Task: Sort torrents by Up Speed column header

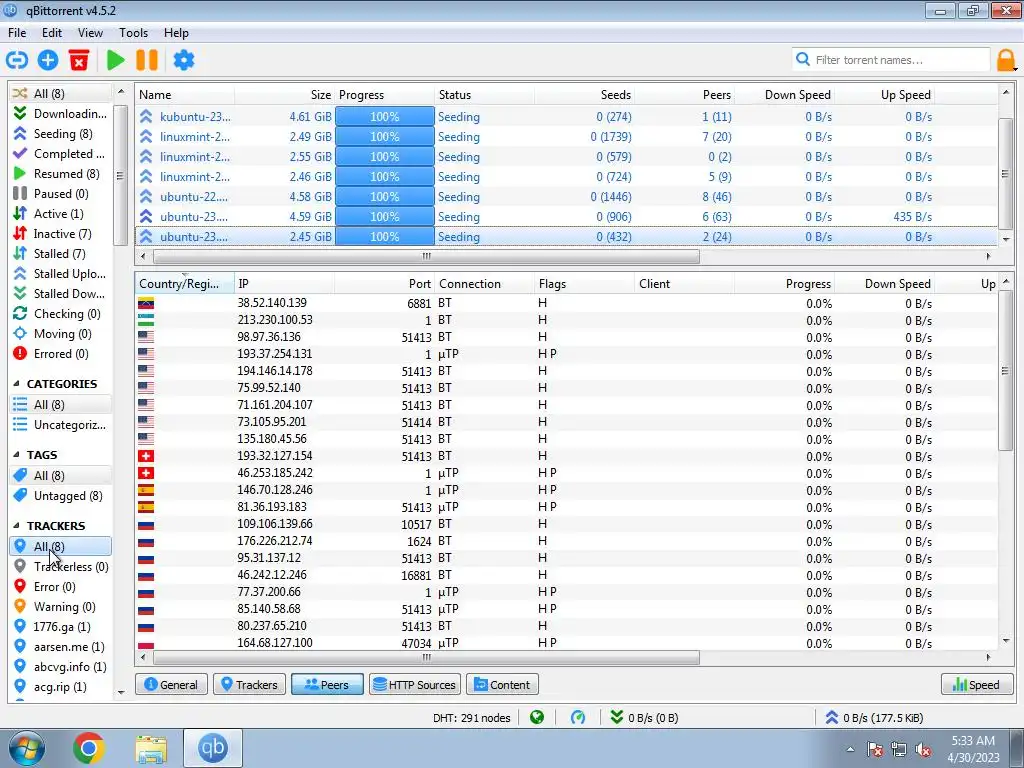Action: tap(884, 95)
